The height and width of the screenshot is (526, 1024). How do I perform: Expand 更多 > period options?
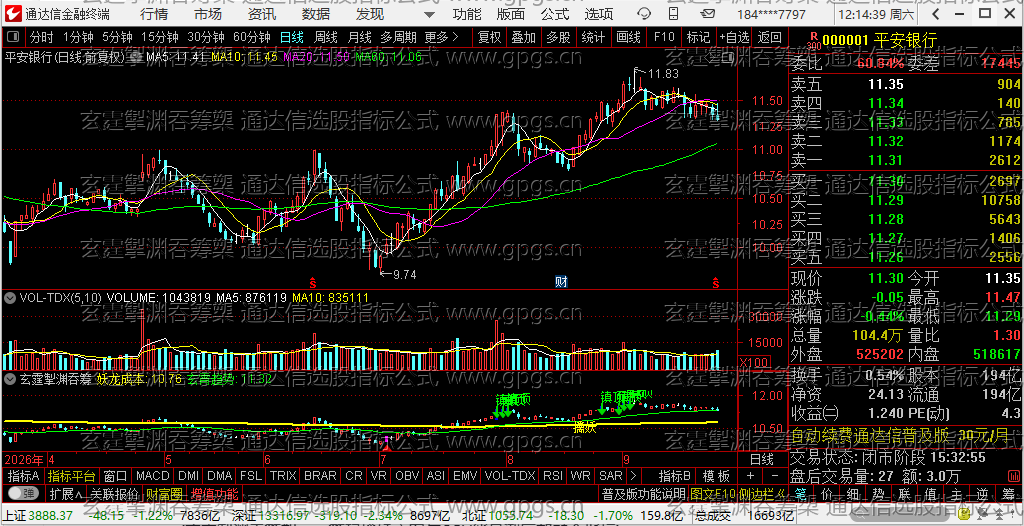tap(441, 37)
